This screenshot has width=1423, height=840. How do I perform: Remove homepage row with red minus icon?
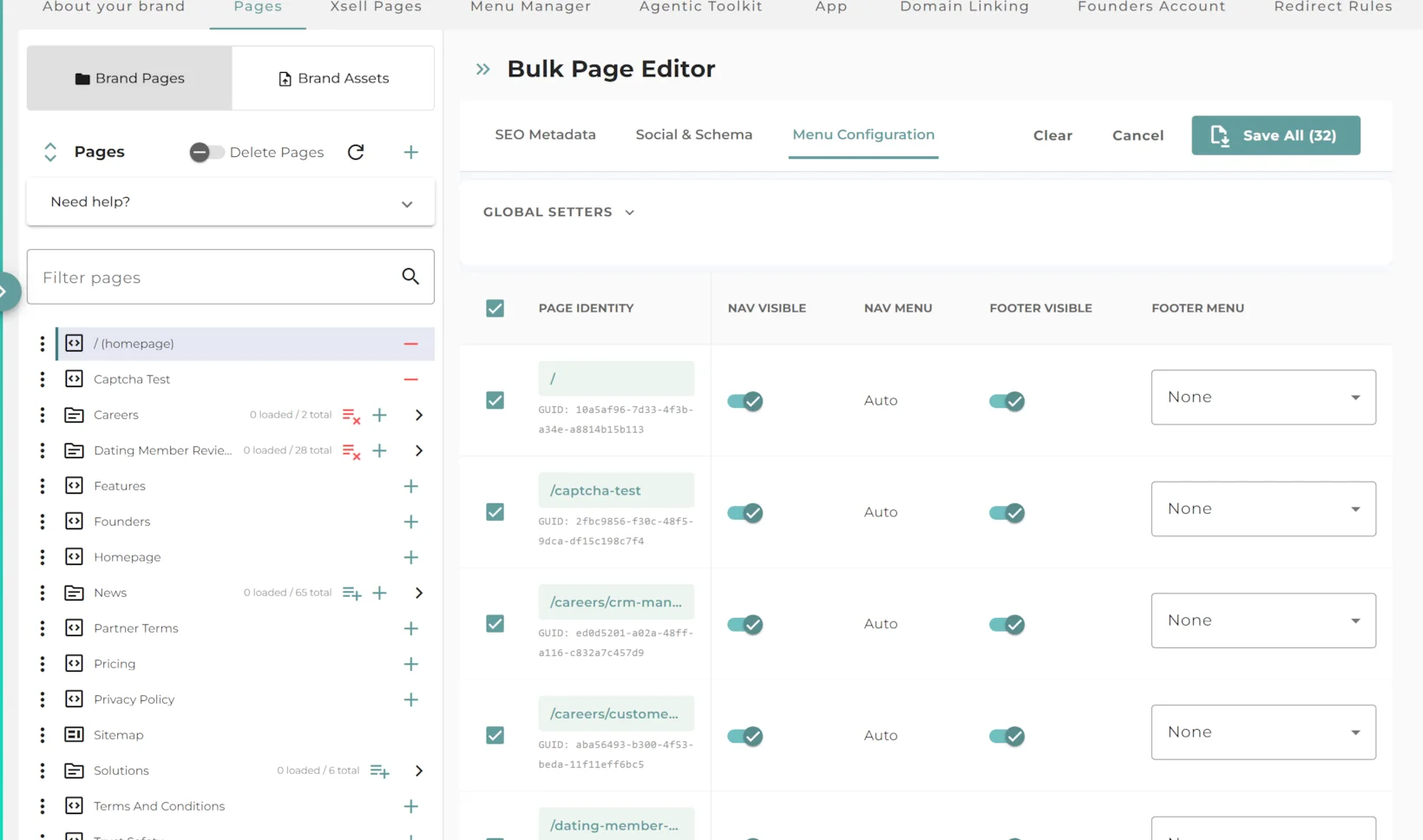coord(411,344)
